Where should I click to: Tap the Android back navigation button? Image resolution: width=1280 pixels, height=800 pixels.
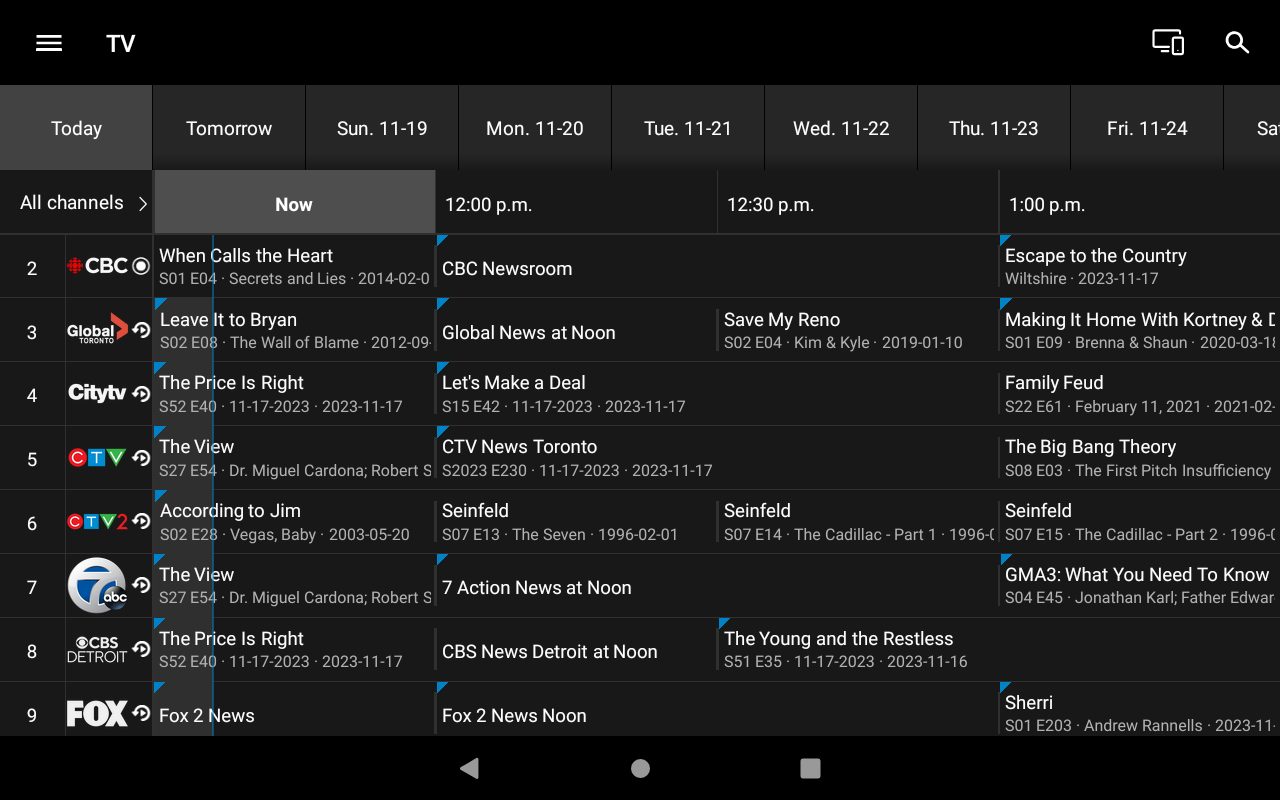[x=469, y=768]
